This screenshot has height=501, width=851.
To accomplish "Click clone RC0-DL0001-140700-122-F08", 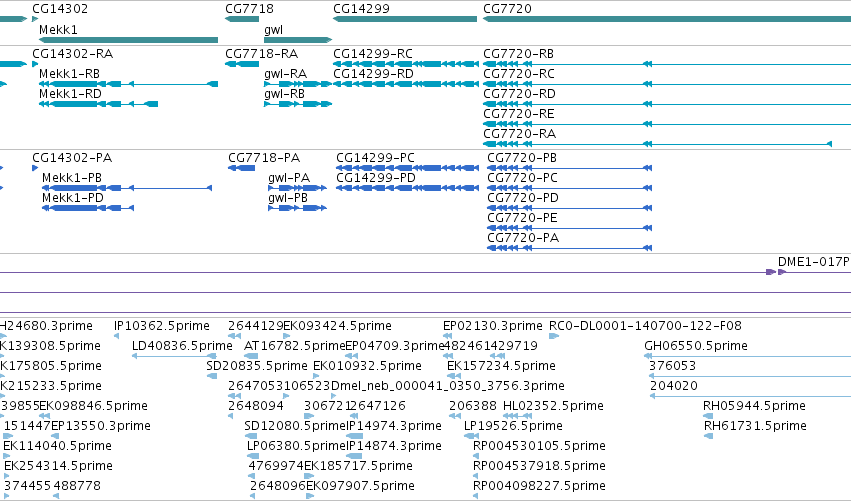I will [645, 326].
